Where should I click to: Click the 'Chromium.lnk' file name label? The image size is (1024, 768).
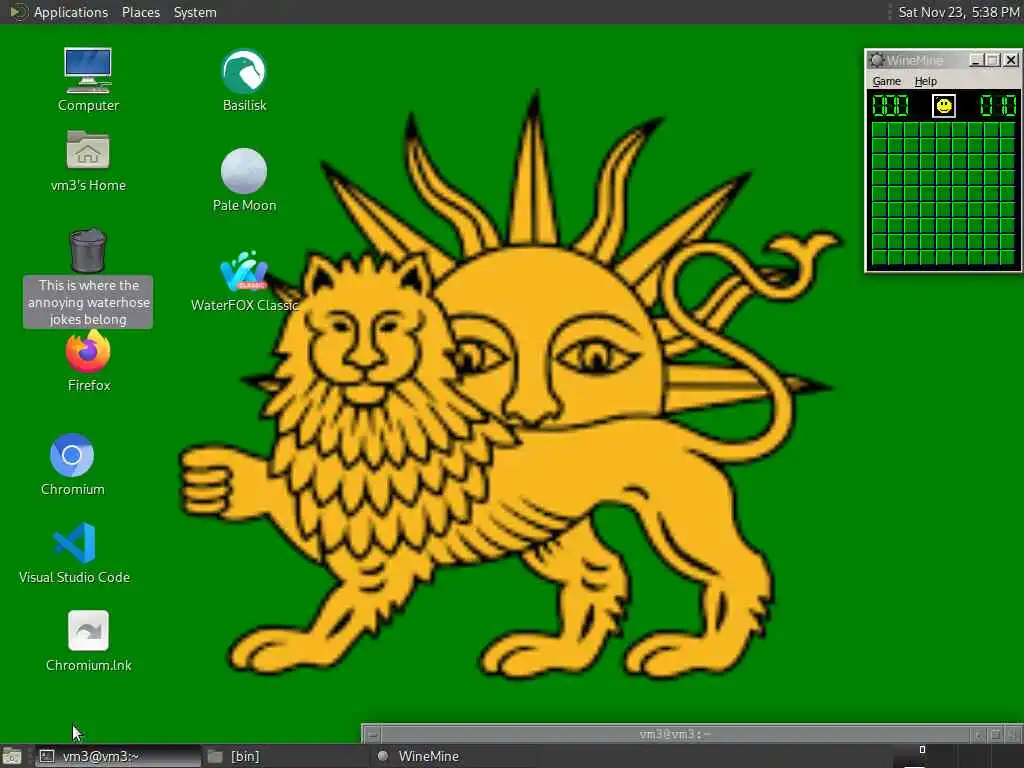pyautogui.click(x=89, y=665)
